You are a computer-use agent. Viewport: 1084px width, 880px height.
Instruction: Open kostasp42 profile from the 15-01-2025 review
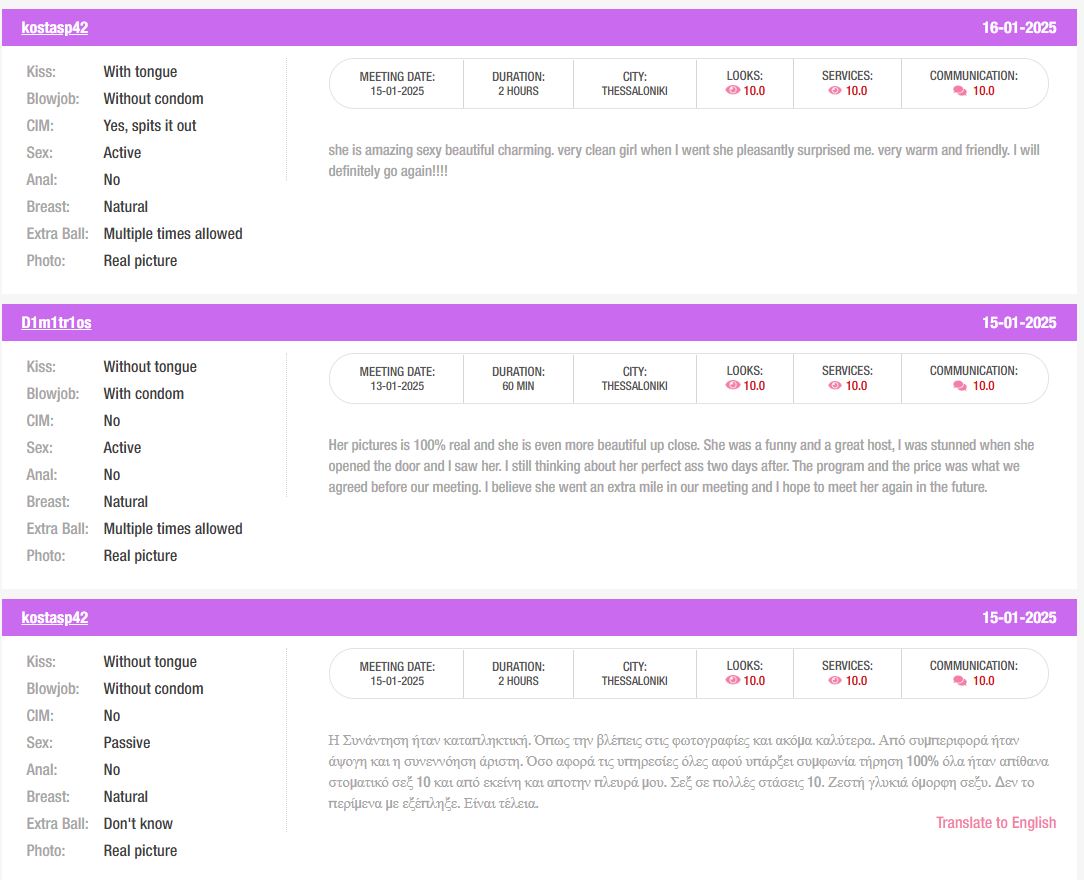coord(55,618)
